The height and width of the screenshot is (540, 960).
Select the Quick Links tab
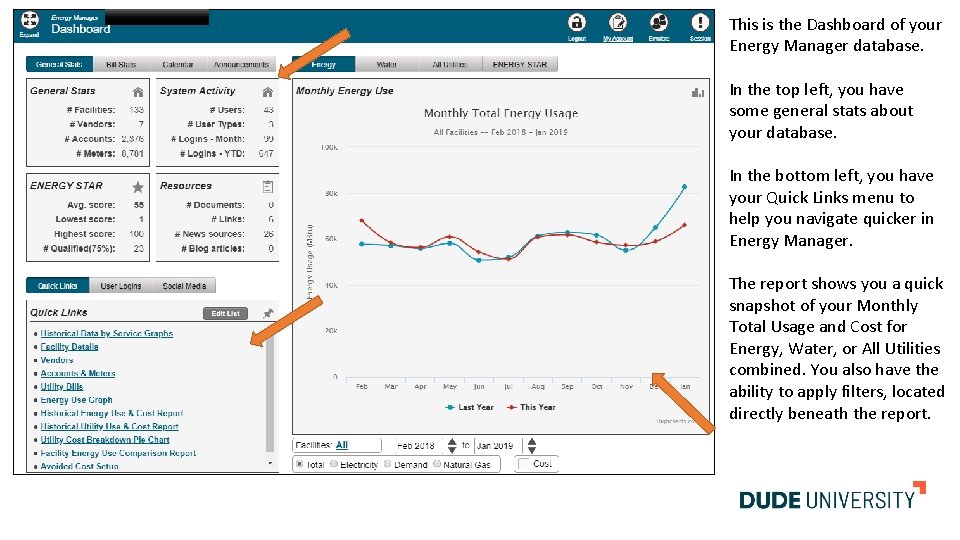(58, 286)
